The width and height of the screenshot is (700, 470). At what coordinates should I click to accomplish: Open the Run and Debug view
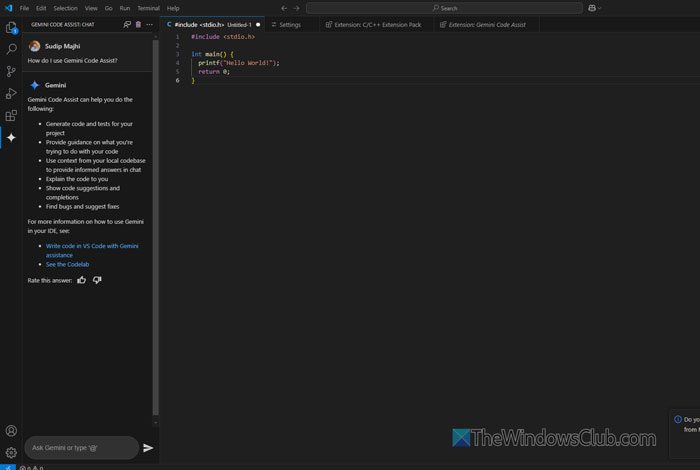(11, 93)
